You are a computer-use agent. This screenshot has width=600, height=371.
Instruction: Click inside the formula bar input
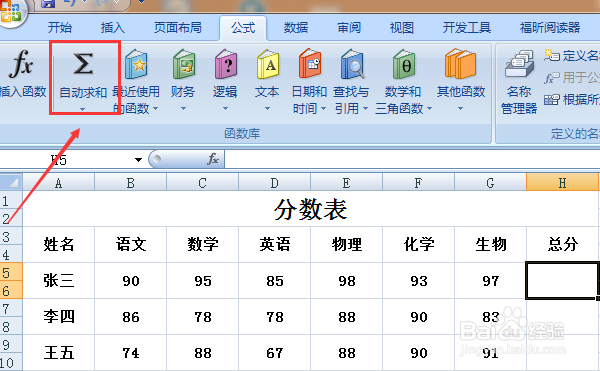point(412,159)
